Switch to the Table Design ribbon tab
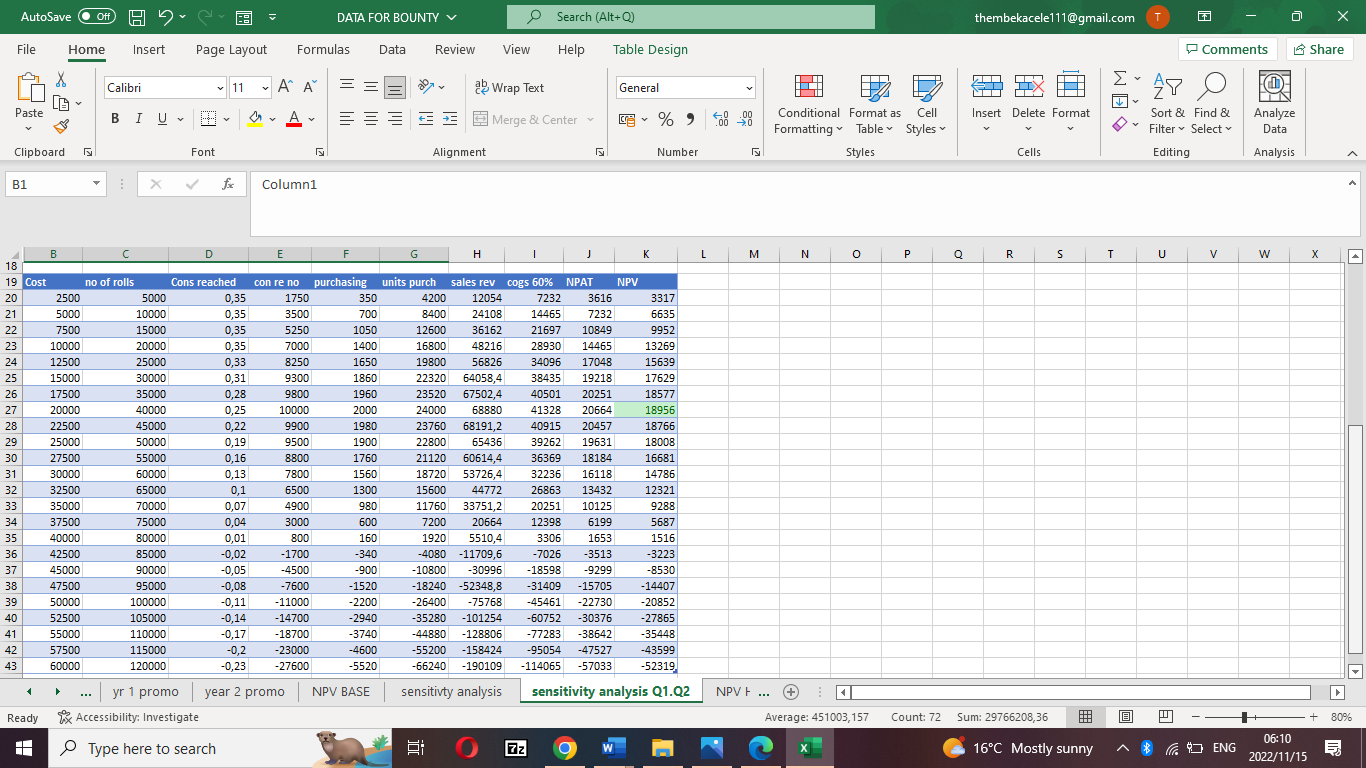The image size is (1366, 768). [x=651, y=48]
